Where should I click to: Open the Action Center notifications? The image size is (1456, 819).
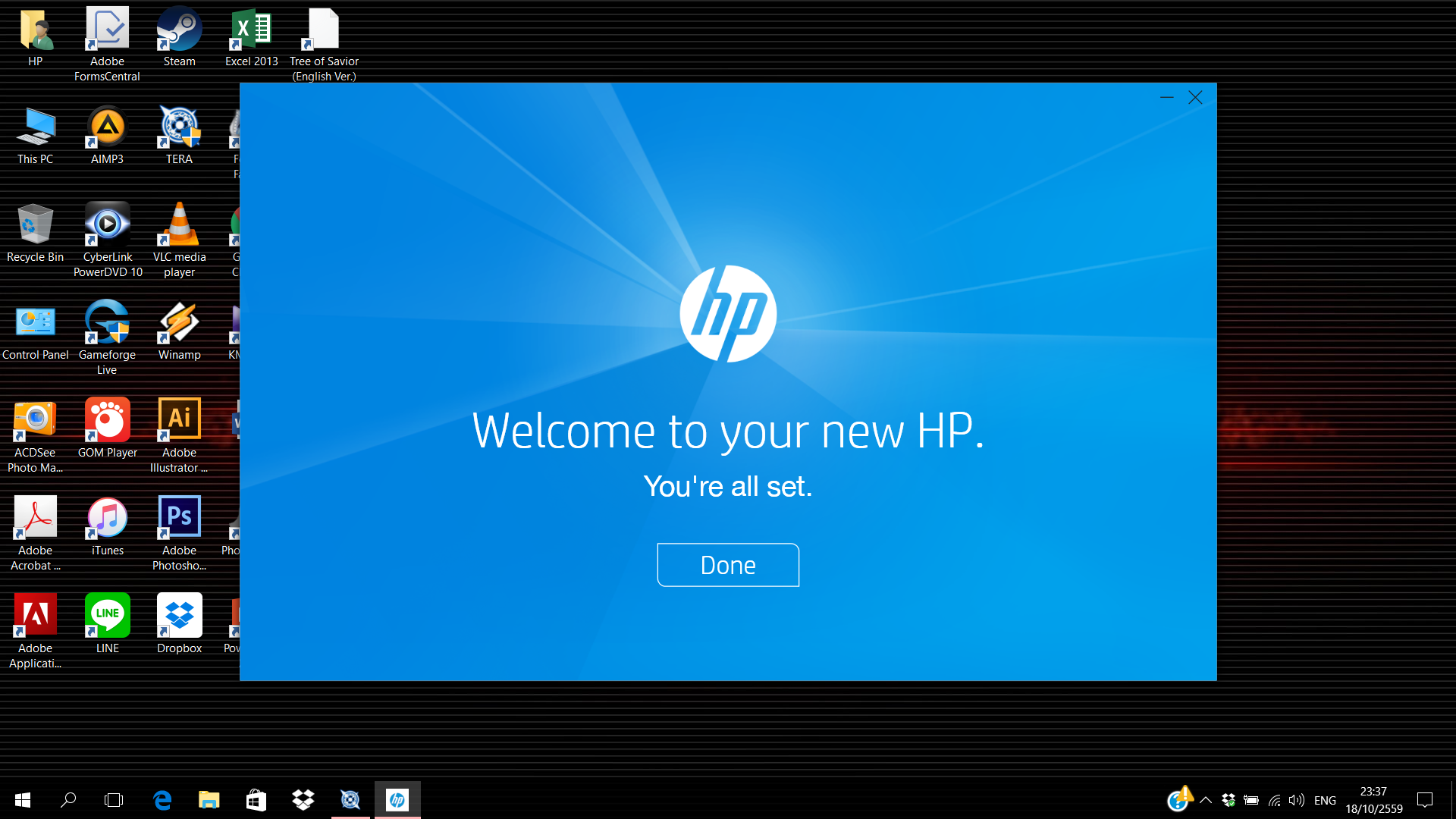click(1425, 800)
